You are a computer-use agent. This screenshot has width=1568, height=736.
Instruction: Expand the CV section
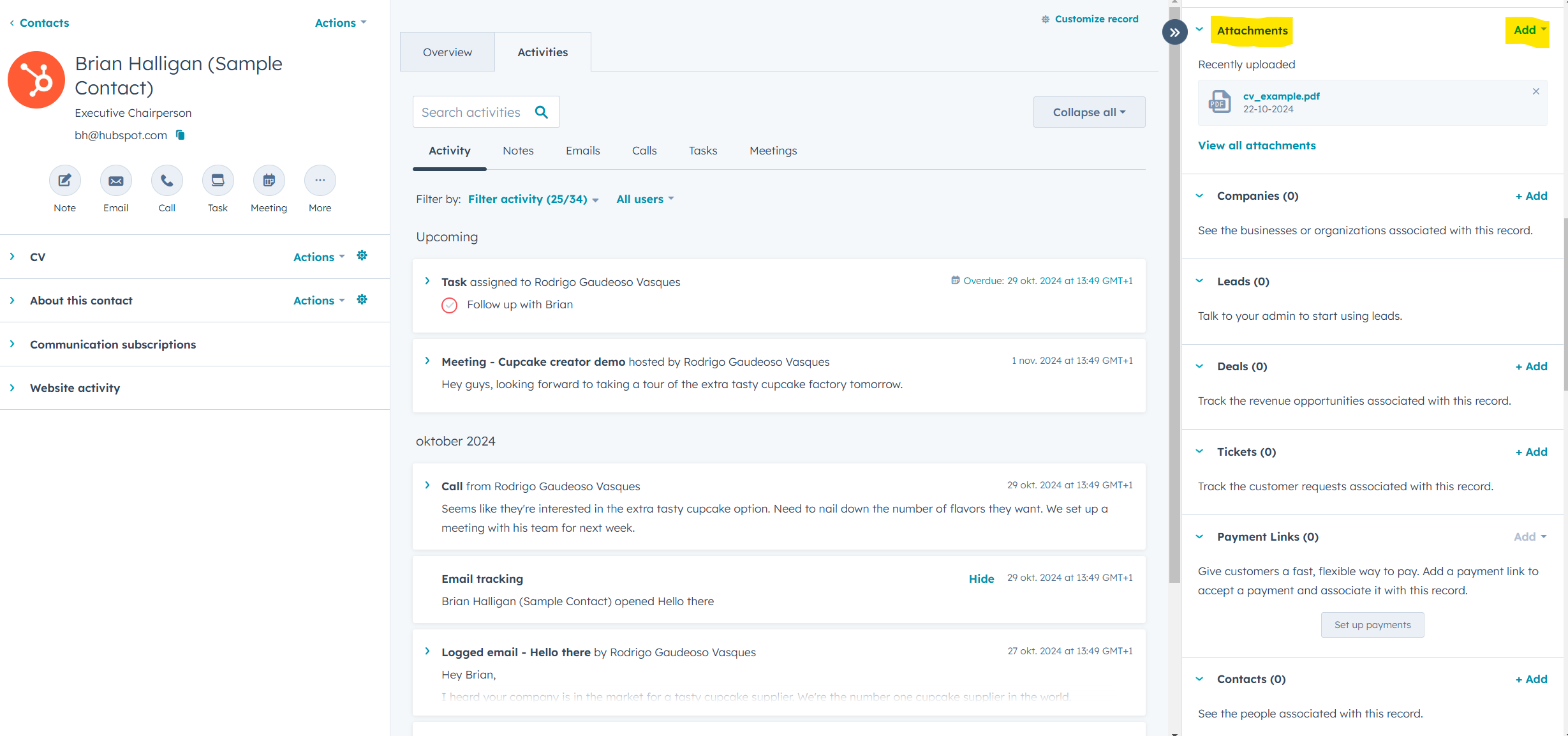click(12, 256)
